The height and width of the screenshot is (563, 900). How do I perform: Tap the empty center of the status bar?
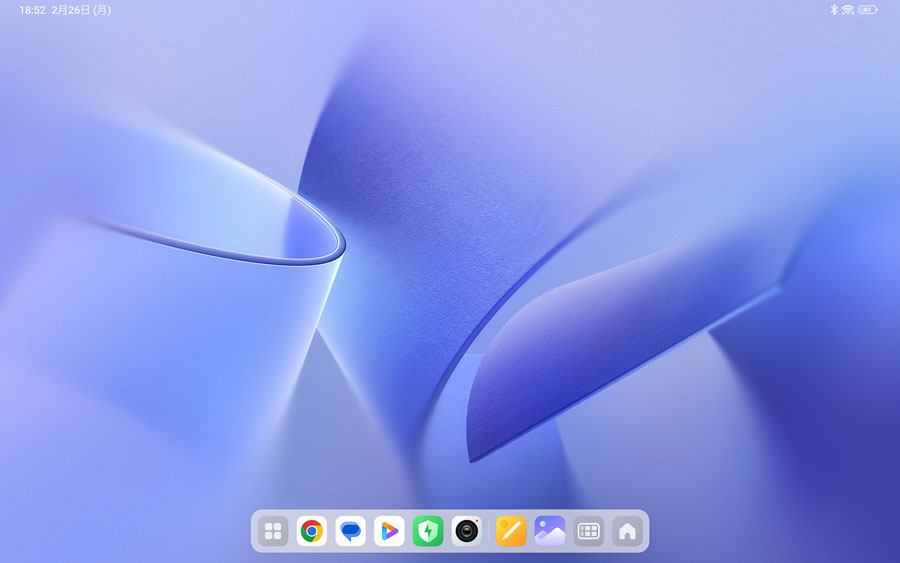[x=450, y=10]
